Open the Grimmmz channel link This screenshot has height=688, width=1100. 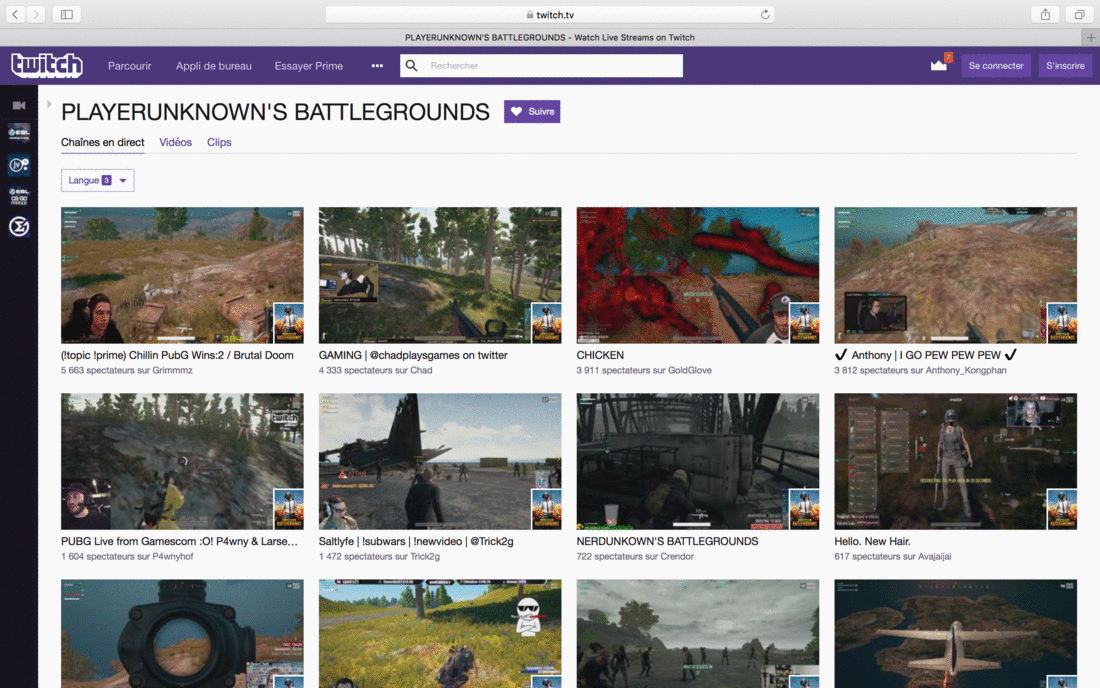point(172,370)
